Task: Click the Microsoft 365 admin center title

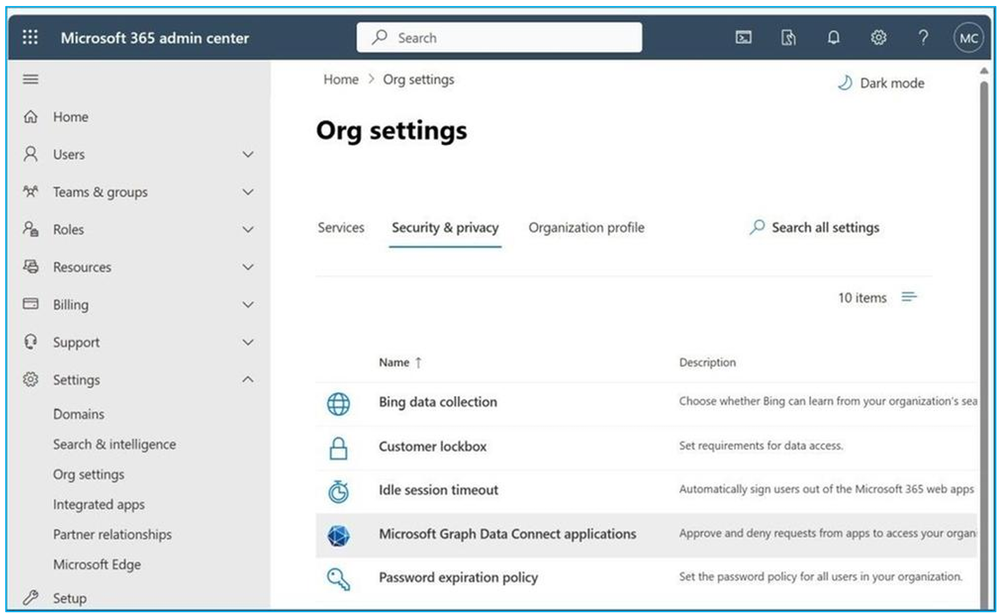Action: click(155, 38)
